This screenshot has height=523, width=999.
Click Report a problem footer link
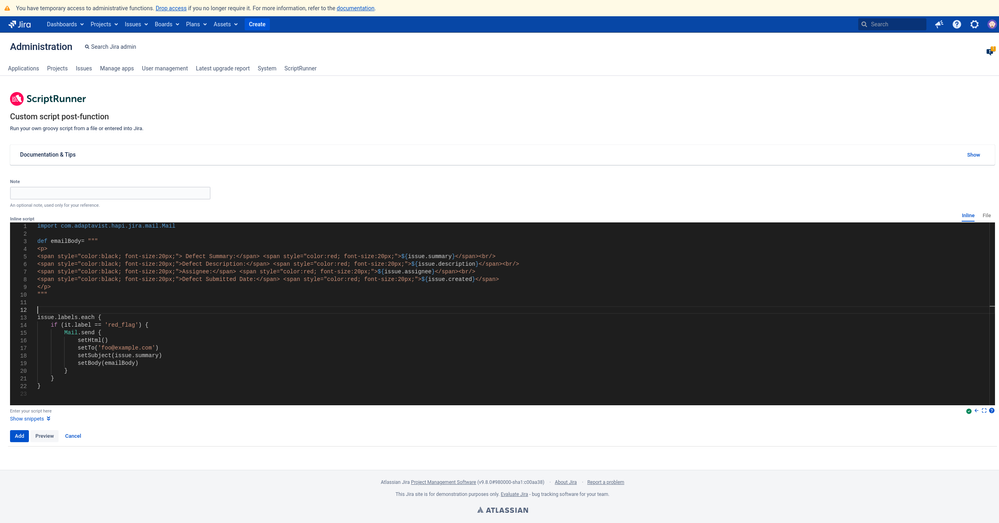click(605, 482)
